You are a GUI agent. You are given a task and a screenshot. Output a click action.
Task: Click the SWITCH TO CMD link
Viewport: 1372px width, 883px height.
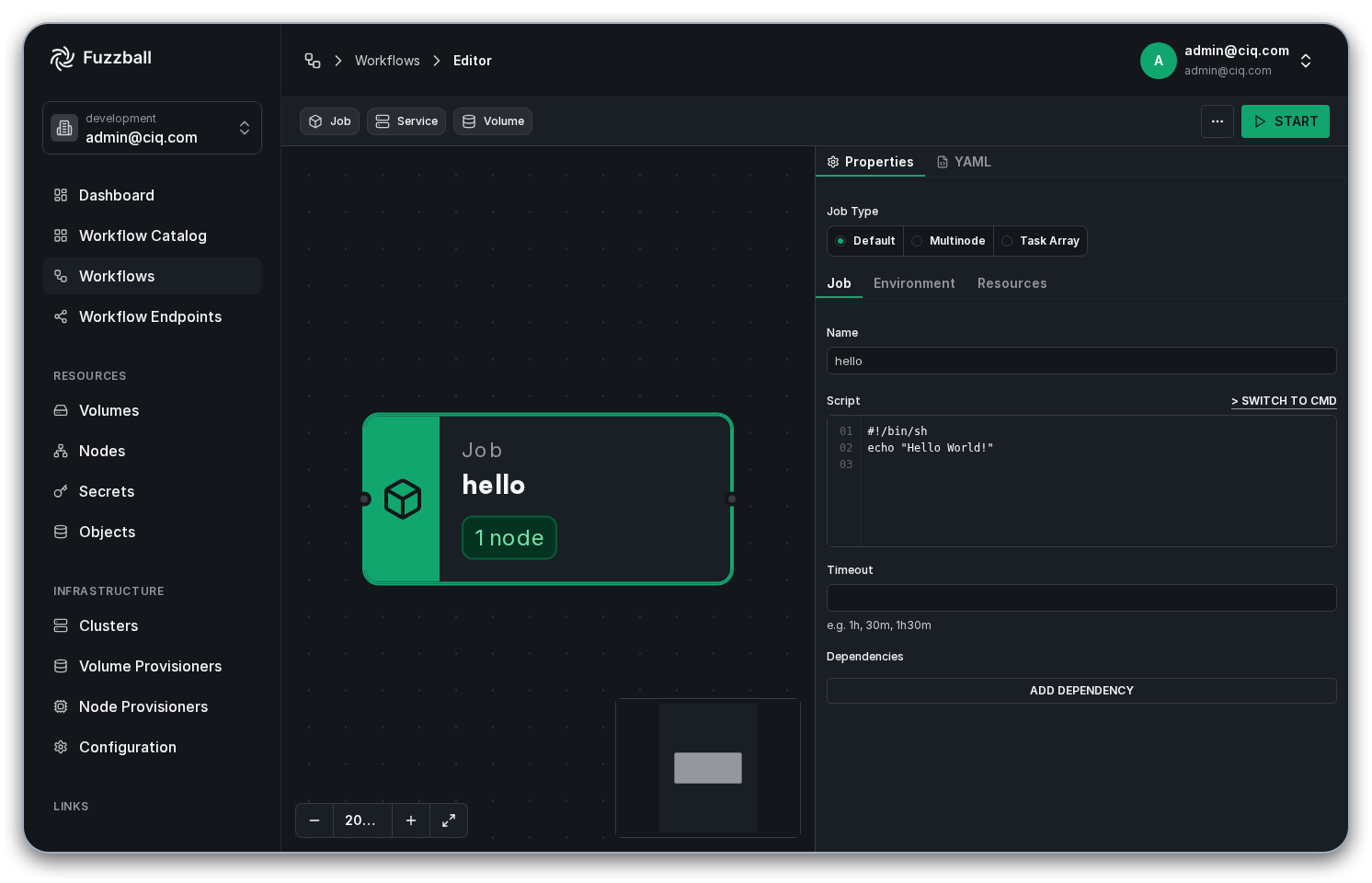pos(1284,401)
